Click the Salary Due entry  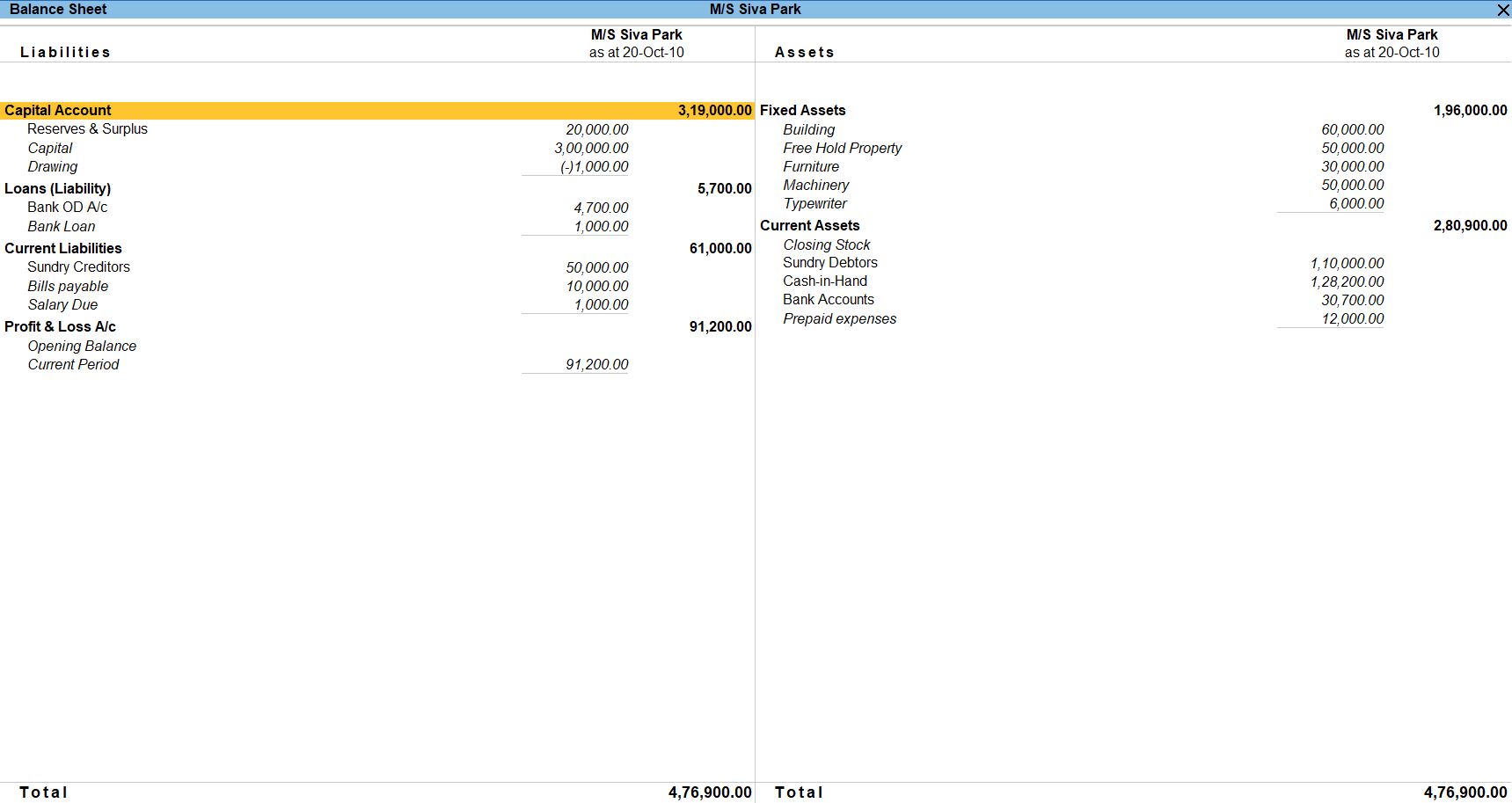tap(62, 305)
